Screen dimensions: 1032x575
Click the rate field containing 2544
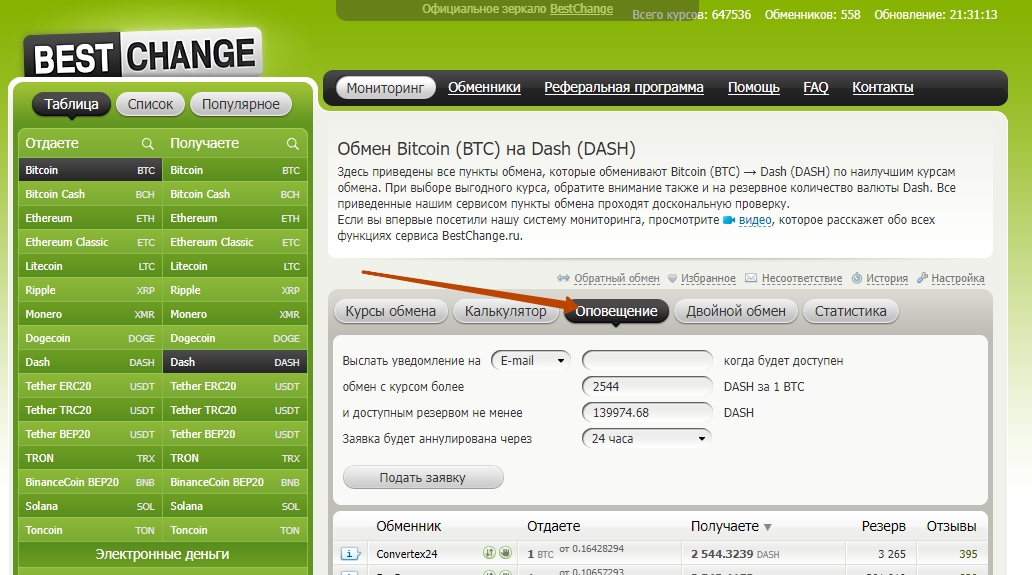point(647,386)
